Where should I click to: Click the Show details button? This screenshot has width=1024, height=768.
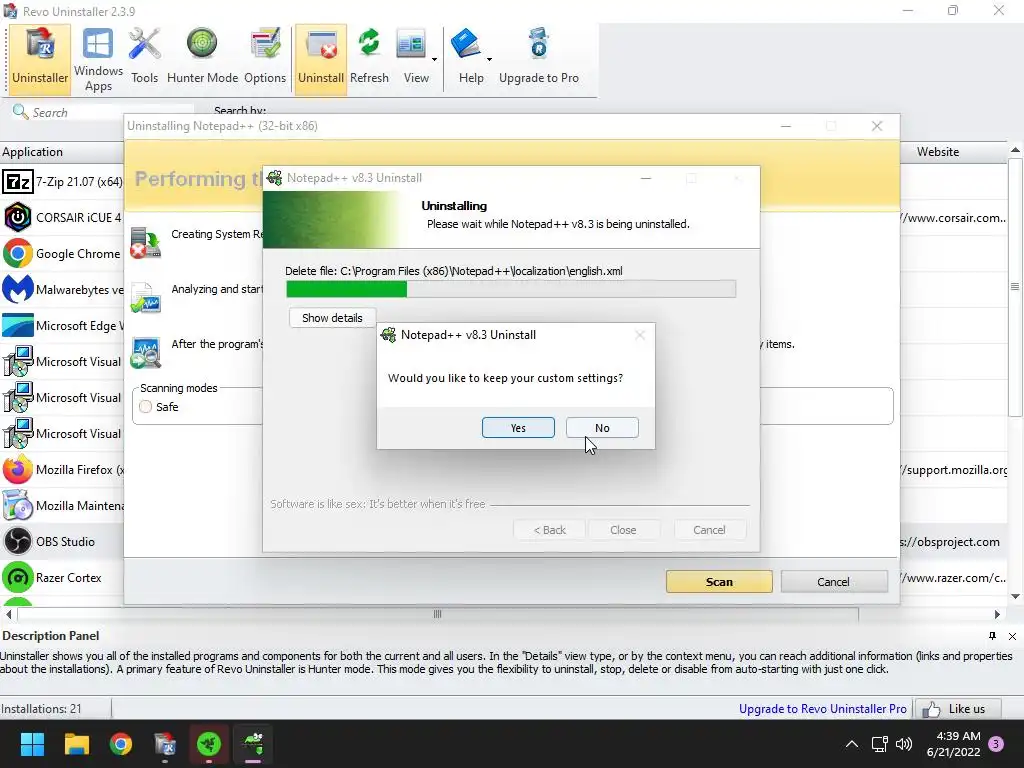click(332, 318)
